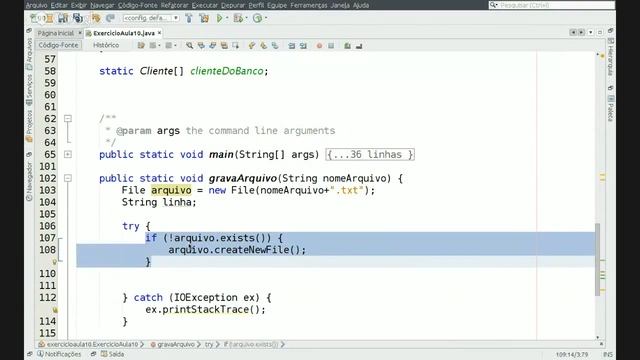The width and height of the screenshot is (640, 360).
Task: Toggle Bookmark editor icon
Action: (x=275, y=46)
